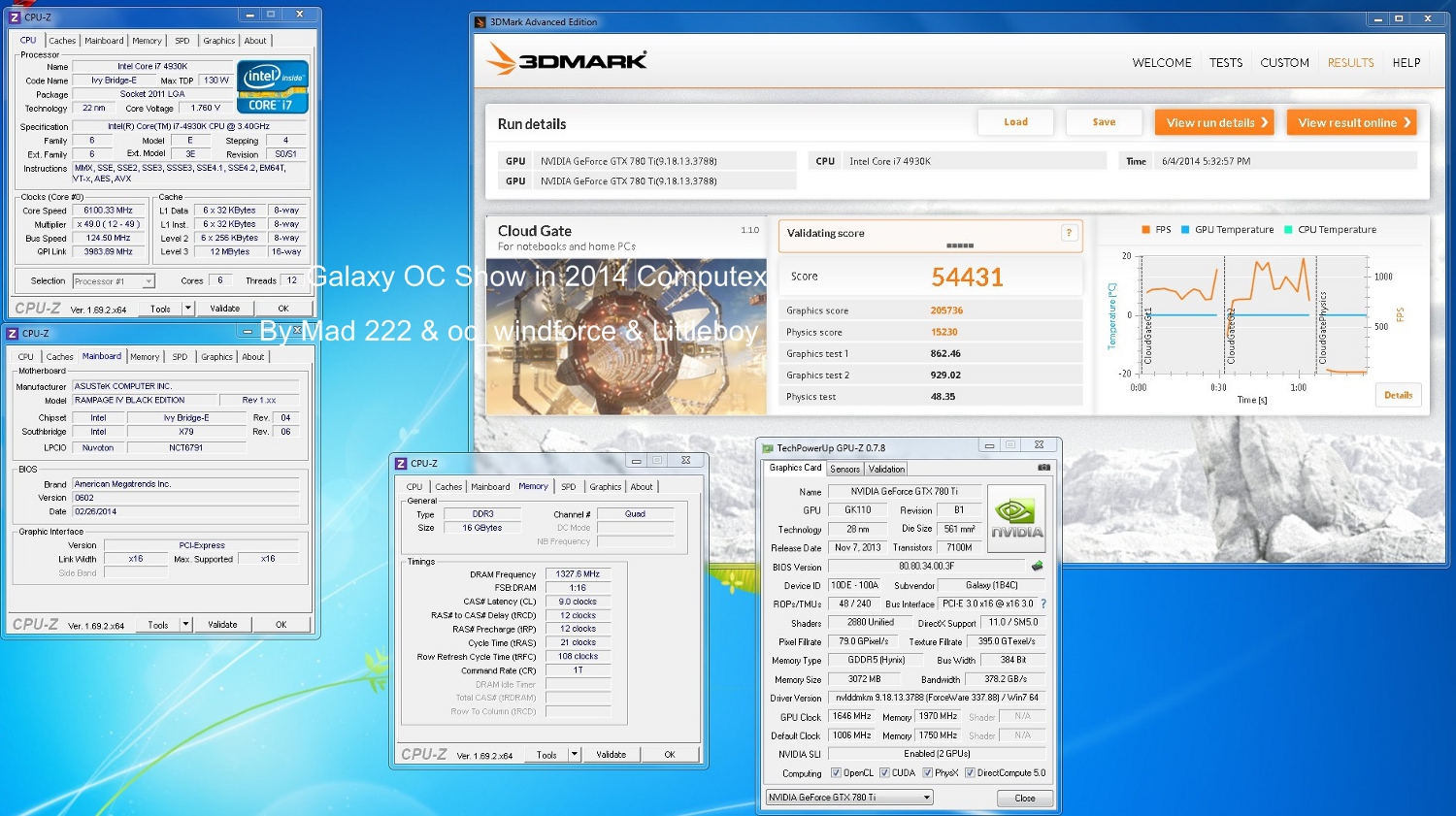Click Validate in the CPU-Z CPU window

[225, 309]
